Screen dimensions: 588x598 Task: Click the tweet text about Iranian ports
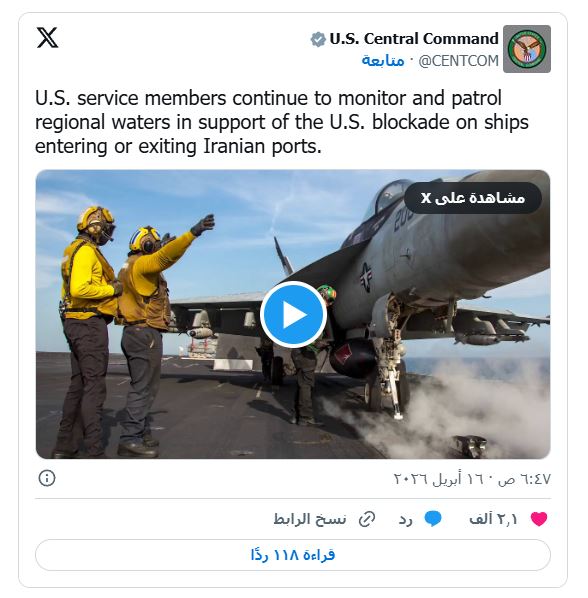coord(282,122)
